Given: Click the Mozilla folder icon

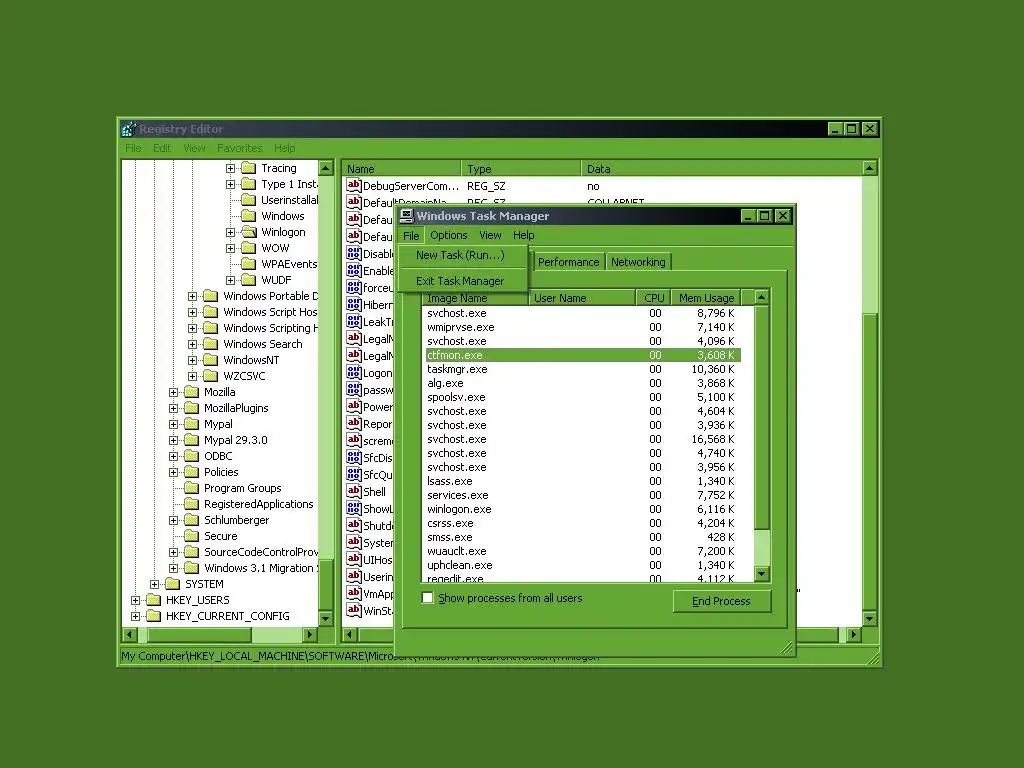Looking at the screenshot, I should click(191, 392).
